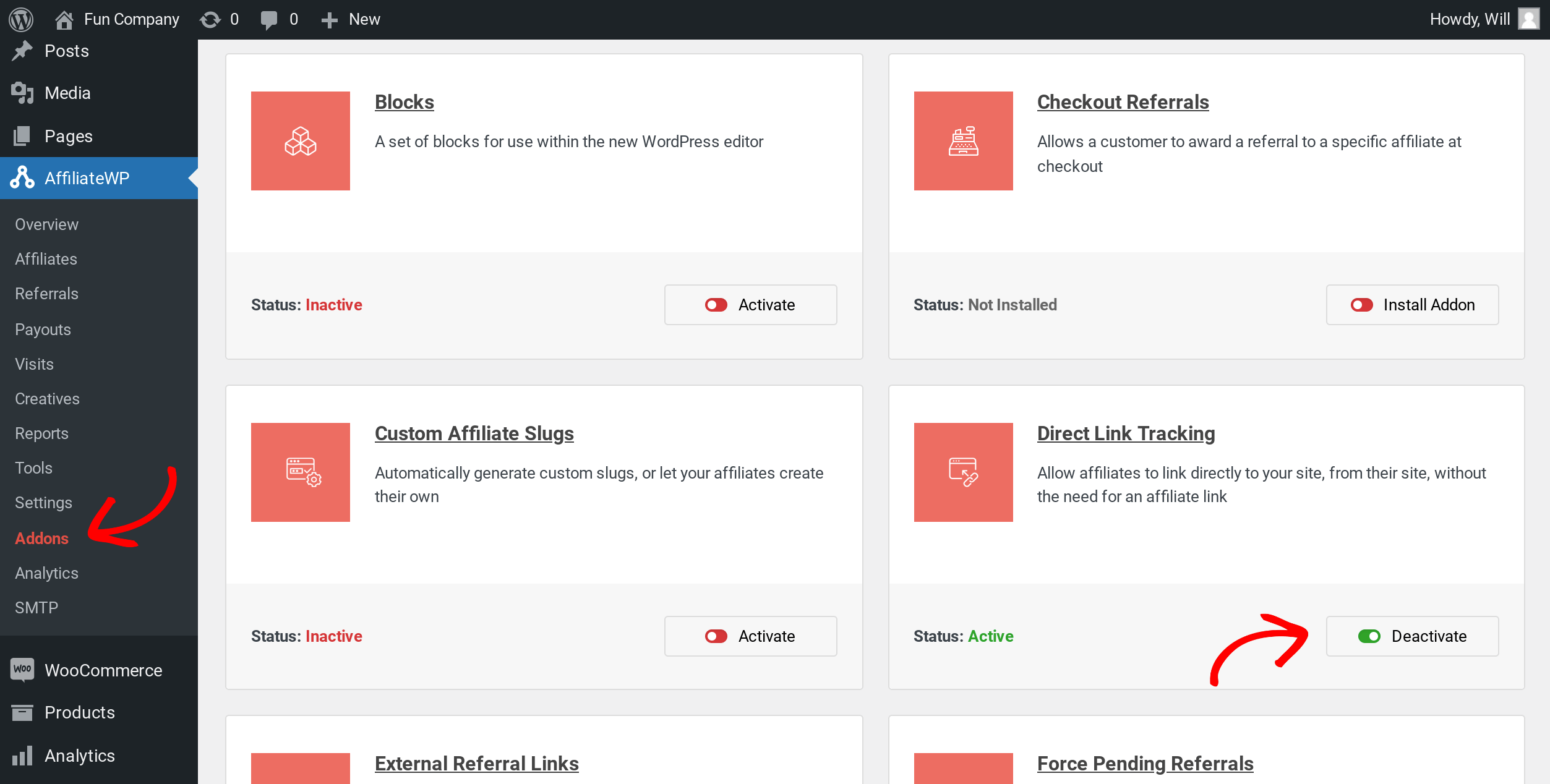The height and width of the screenshot is (784, 1550).
Task: Open the Referrals menu item
Action: (46, 294)
